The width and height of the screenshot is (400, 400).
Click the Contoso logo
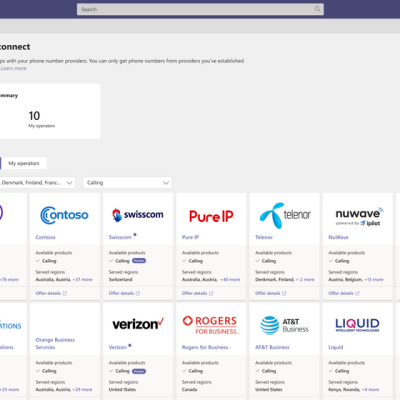(64, 215)
